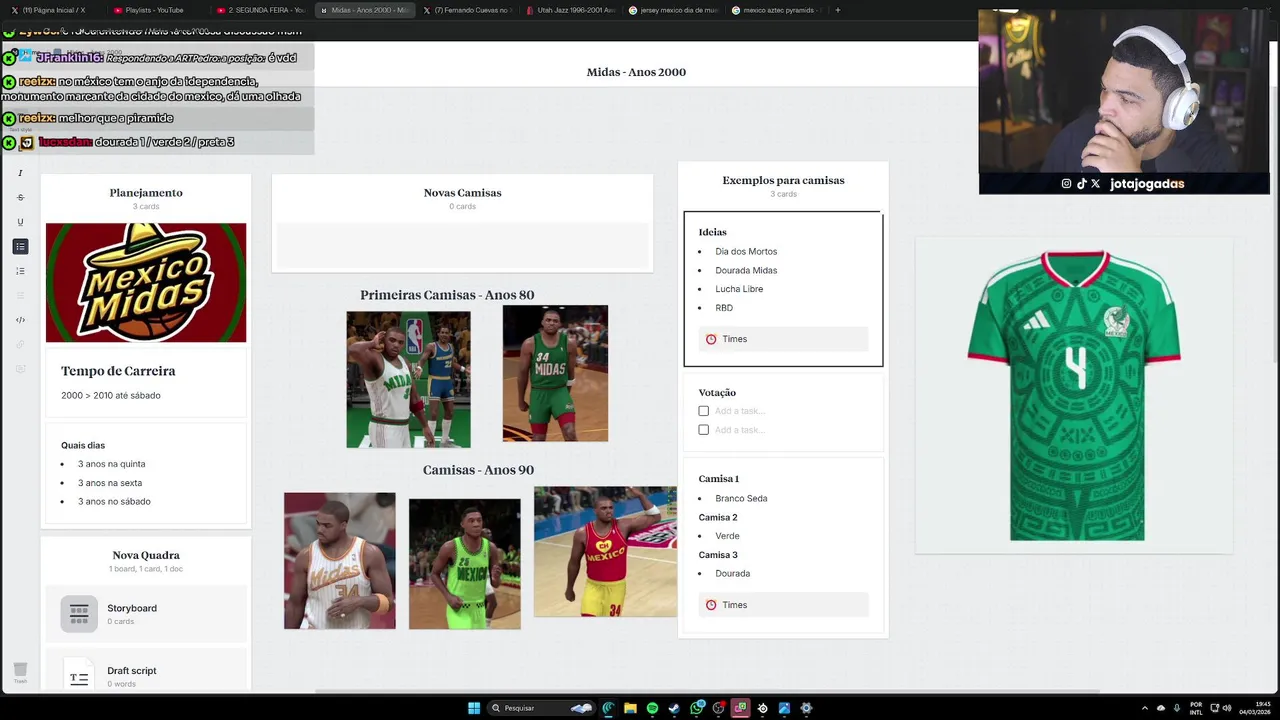Image resolution: width=1280 pixels, height=720 pixels.
Task: Select the clock icon in the Camisa card
Action: tap(711, 605)
